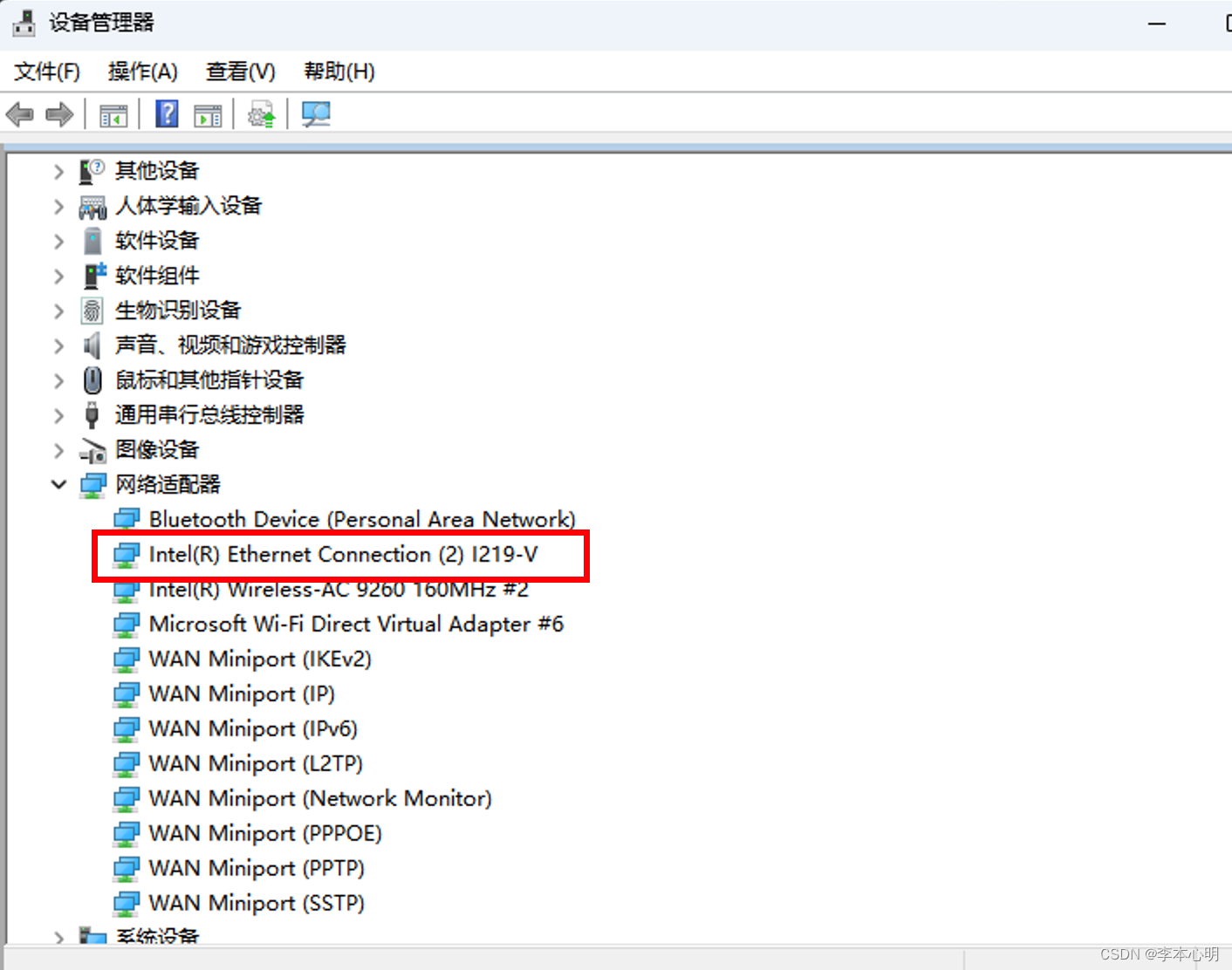This screenshot has height=970, width=1232.
Task: Click the scan for hardware changes icon
Action: pyautogui.click(x=316, y=114)
